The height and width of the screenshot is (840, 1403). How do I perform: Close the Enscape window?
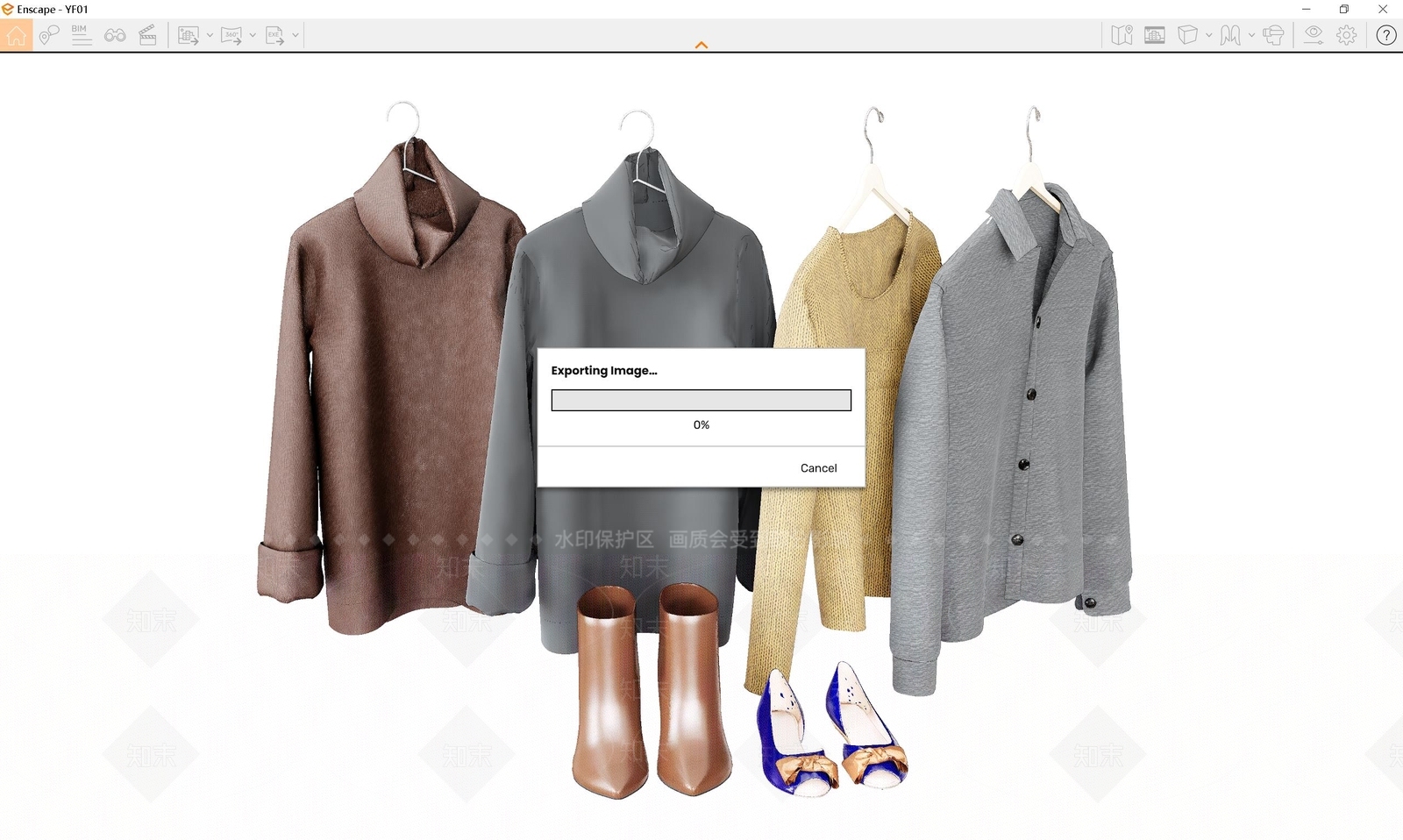pos(1383,9)
